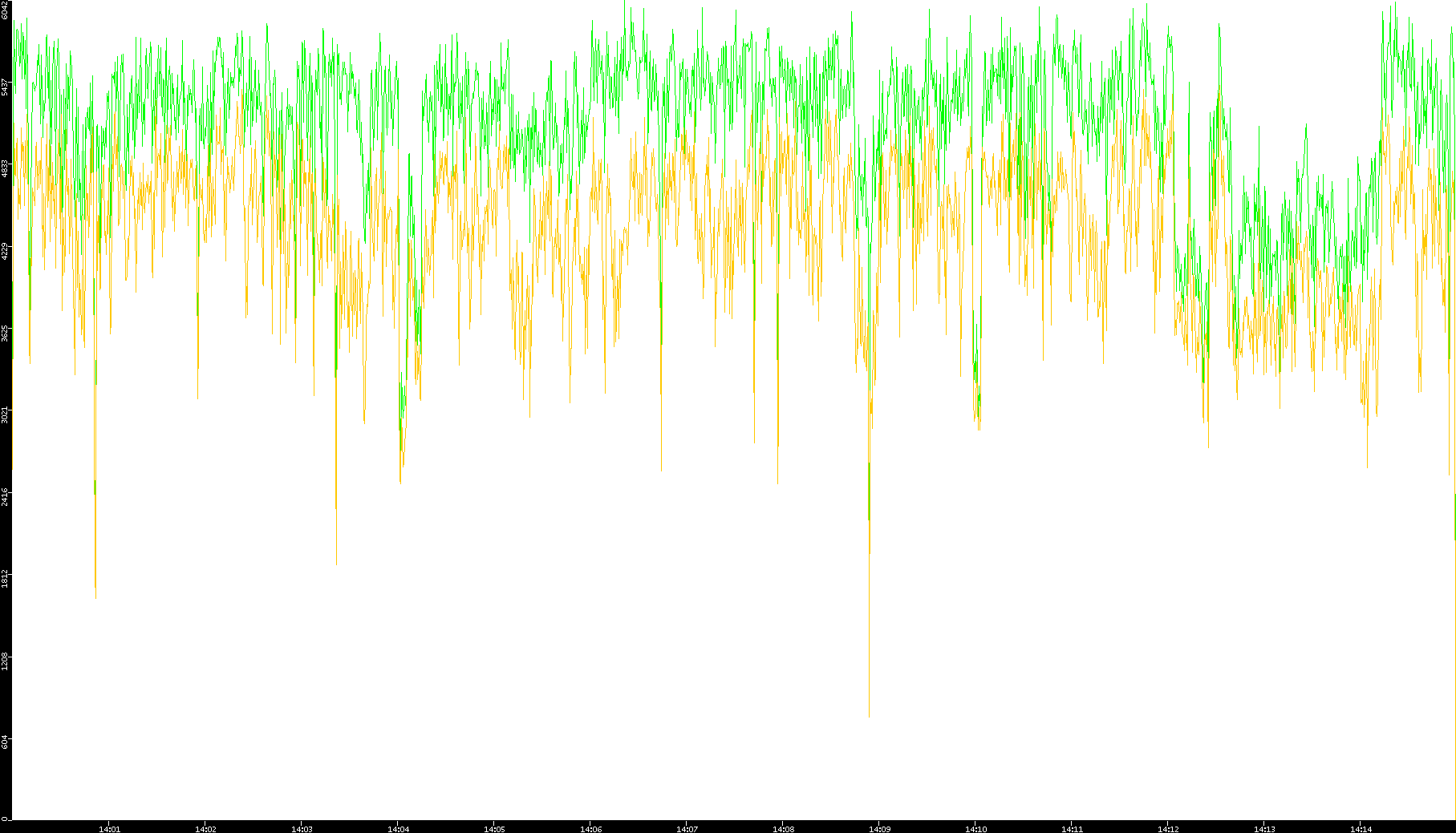Select the 14:05 time axis label

tap(494, 829)
